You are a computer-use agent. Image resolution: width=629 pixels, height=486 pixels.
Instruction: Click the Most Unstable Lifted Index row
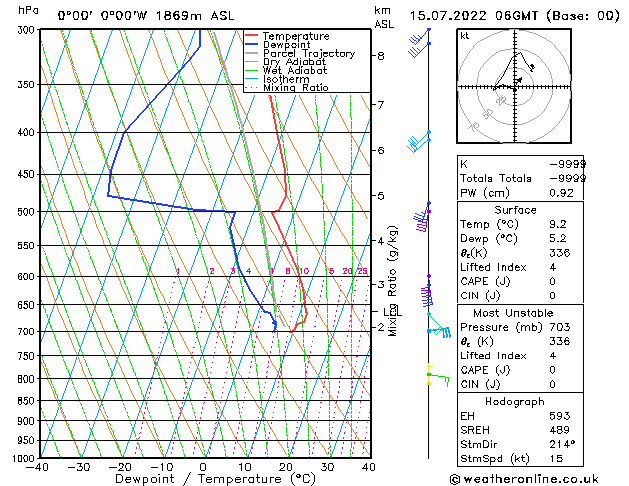tap(520, 356)
